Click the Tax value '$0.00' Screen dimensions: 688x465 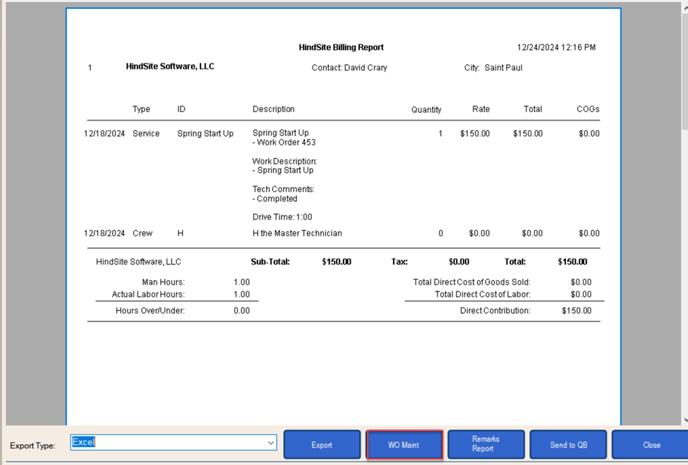[x=459, y=262]
